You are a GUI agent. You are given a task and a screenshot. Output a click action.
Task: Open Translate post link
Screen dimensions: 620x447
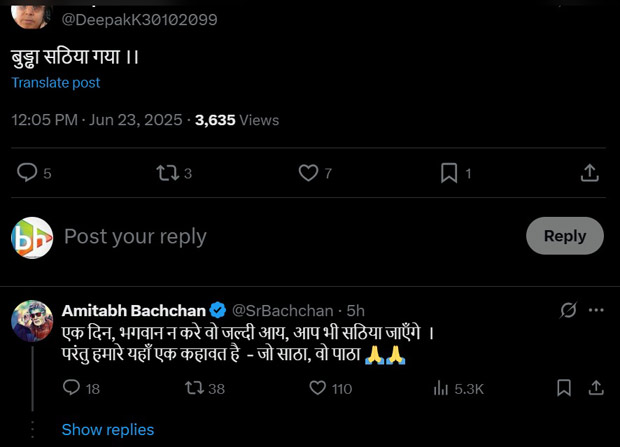pos(56,83)
